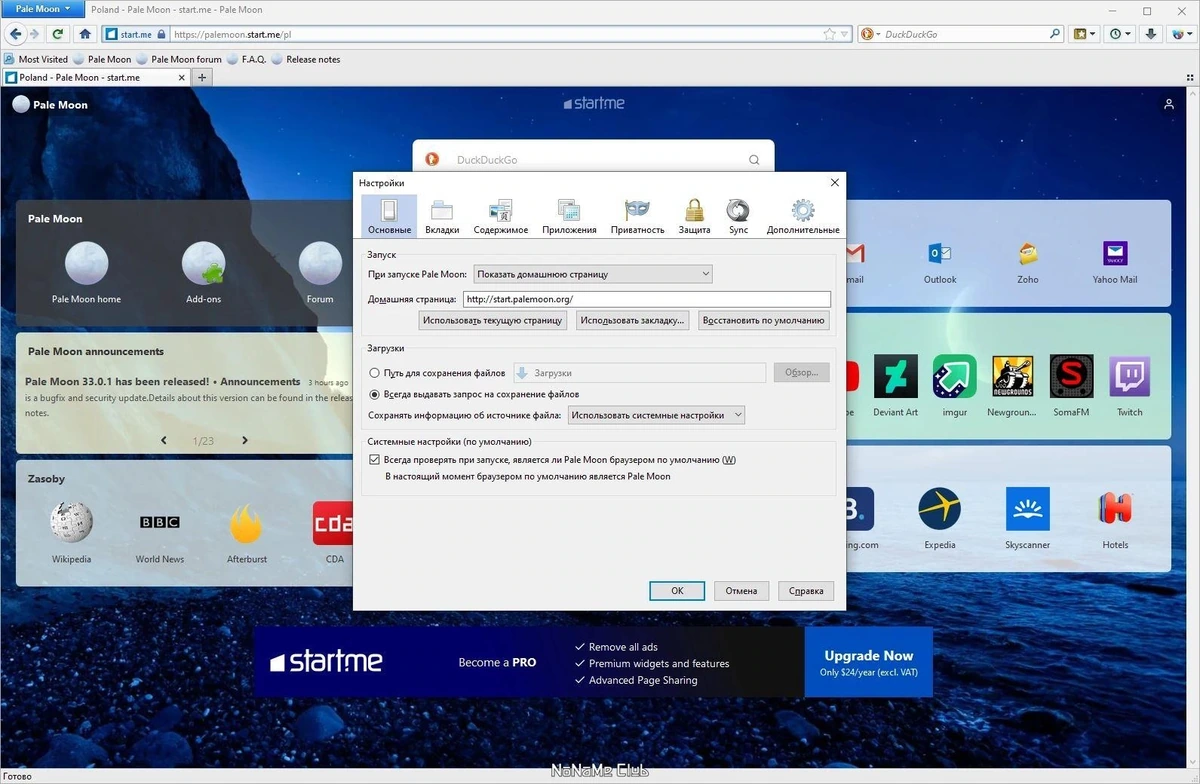Select Всегда выдавать запрос на сохранение radio
This screenshot has height=784, width=1200.
pyautogui.click(x=374, y=394)
